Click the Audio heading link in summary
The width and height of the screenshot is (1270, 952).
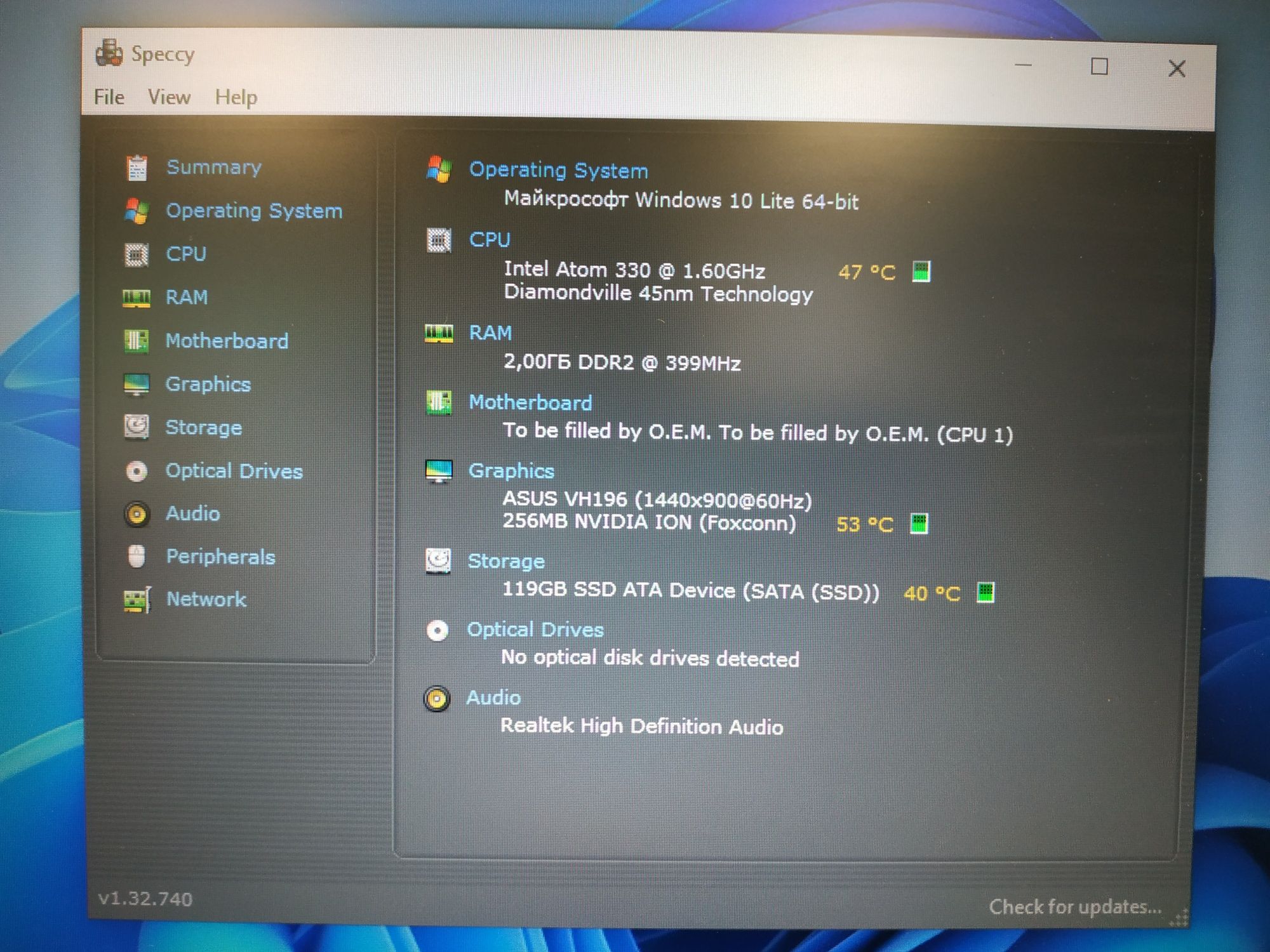click(x=493, y=697)
